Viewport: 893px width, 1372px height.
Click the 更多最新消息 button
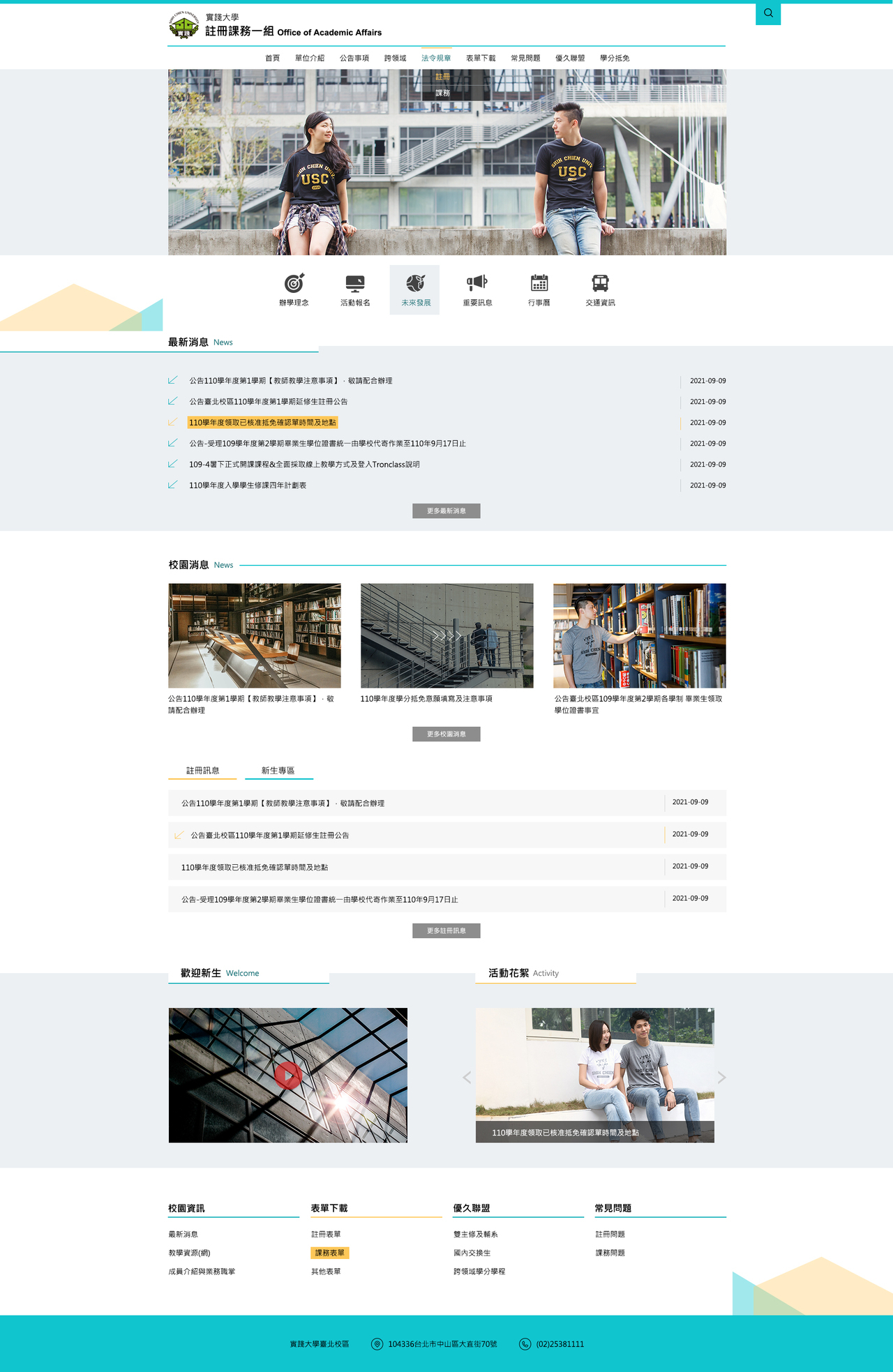pos(446,511)
